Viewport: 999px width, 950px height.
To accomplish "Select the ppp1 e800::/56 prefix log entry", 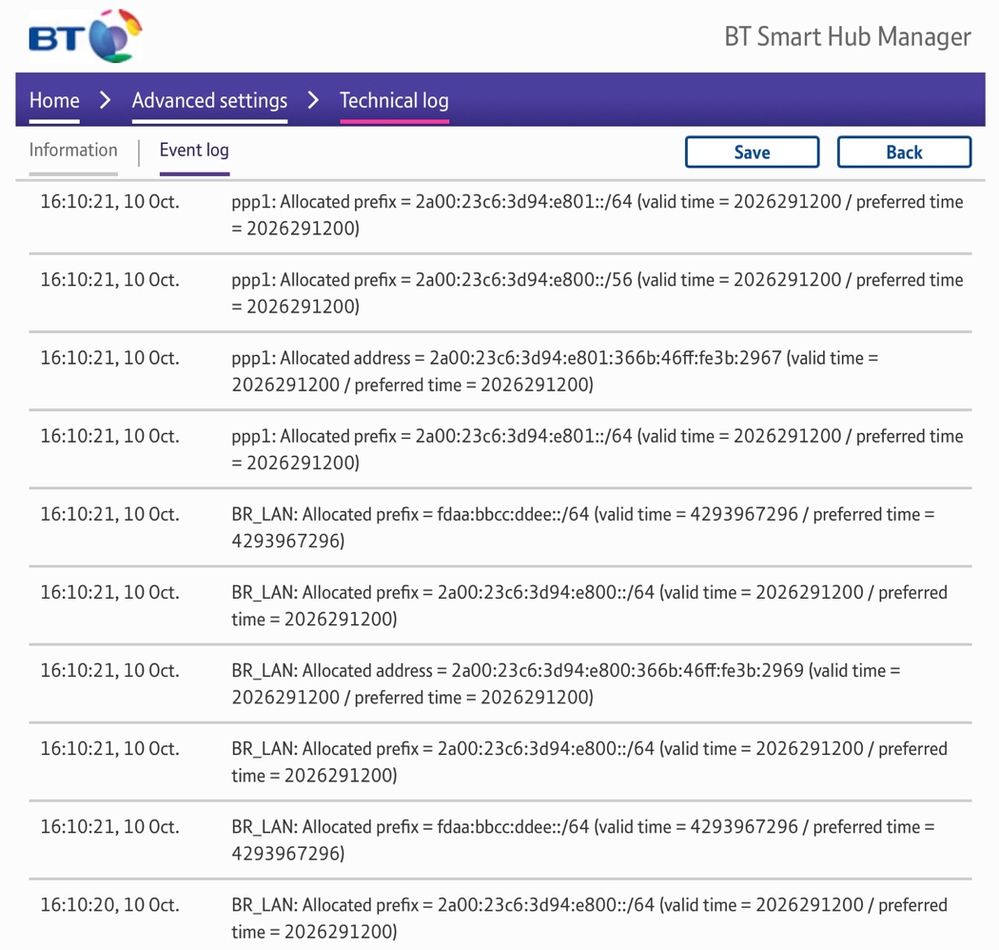I will pyautogui.click(x=597, y=293).
